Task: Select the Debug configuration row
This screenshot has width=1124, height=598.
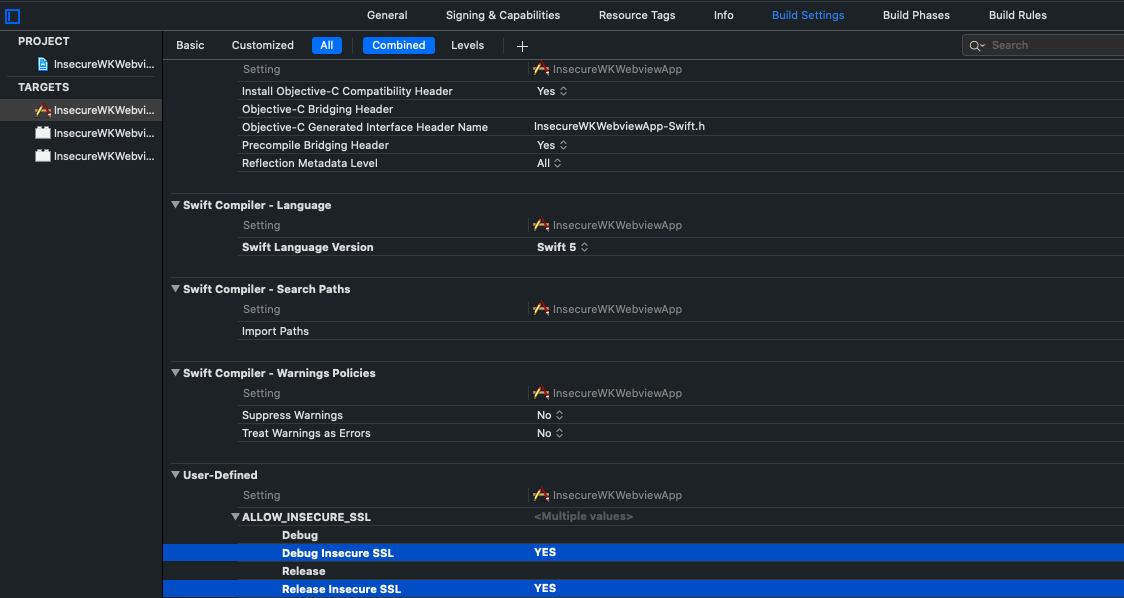Action: click(x=644, y=535)
